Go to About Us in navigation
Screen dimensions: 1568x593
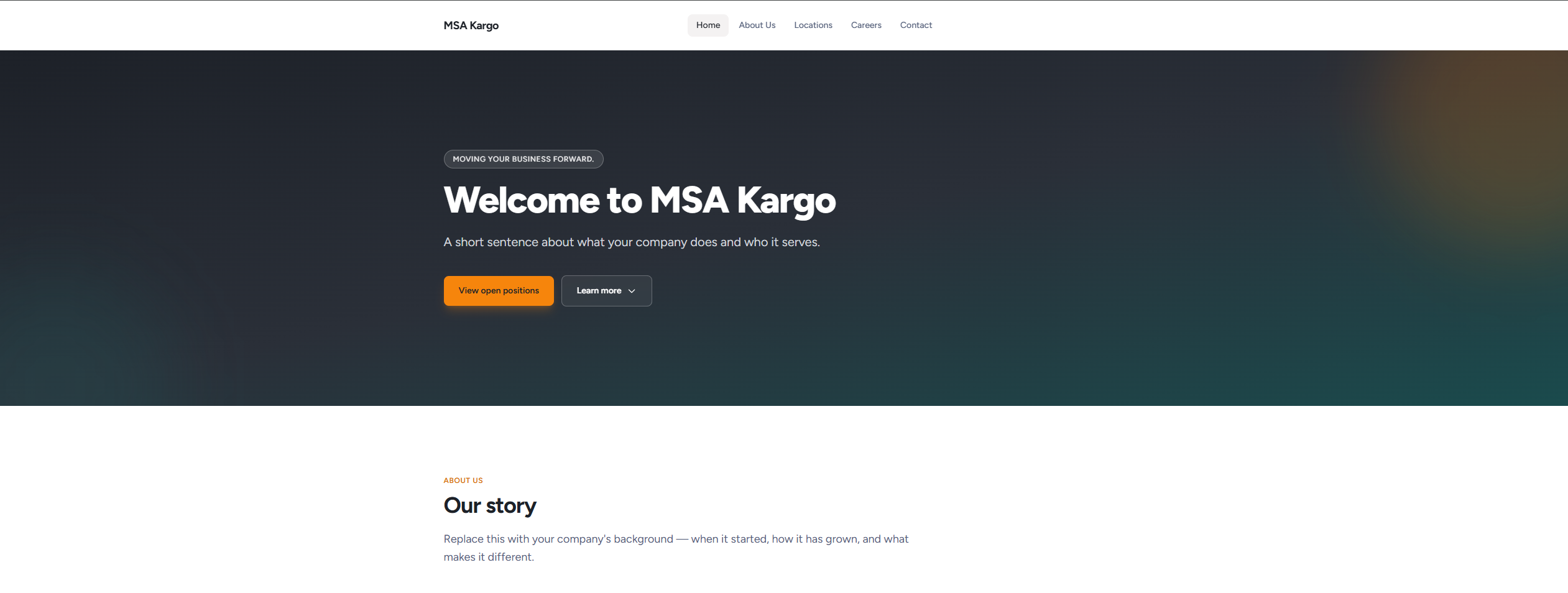click(757, 25)
